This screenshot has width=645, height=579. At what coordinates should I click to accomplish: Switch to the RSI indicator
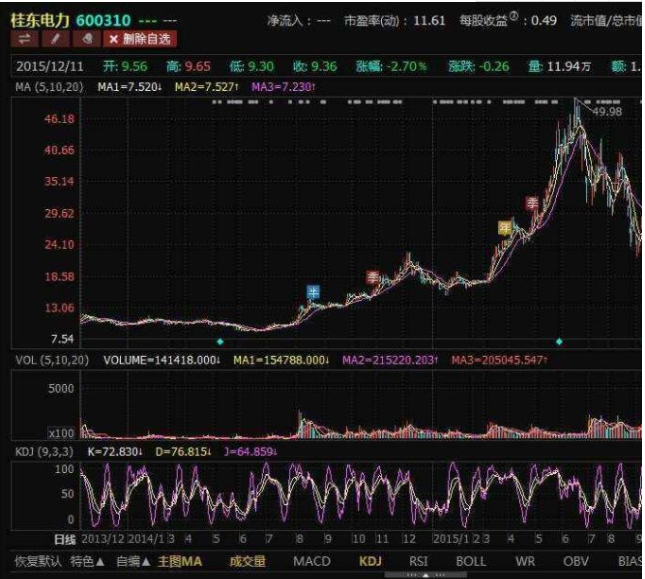418,561
